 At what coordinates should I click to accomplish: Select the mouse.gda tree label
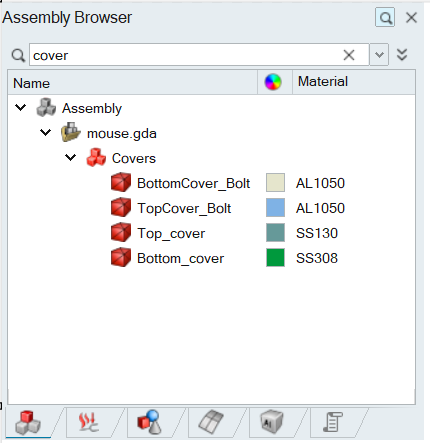point(122,134)
